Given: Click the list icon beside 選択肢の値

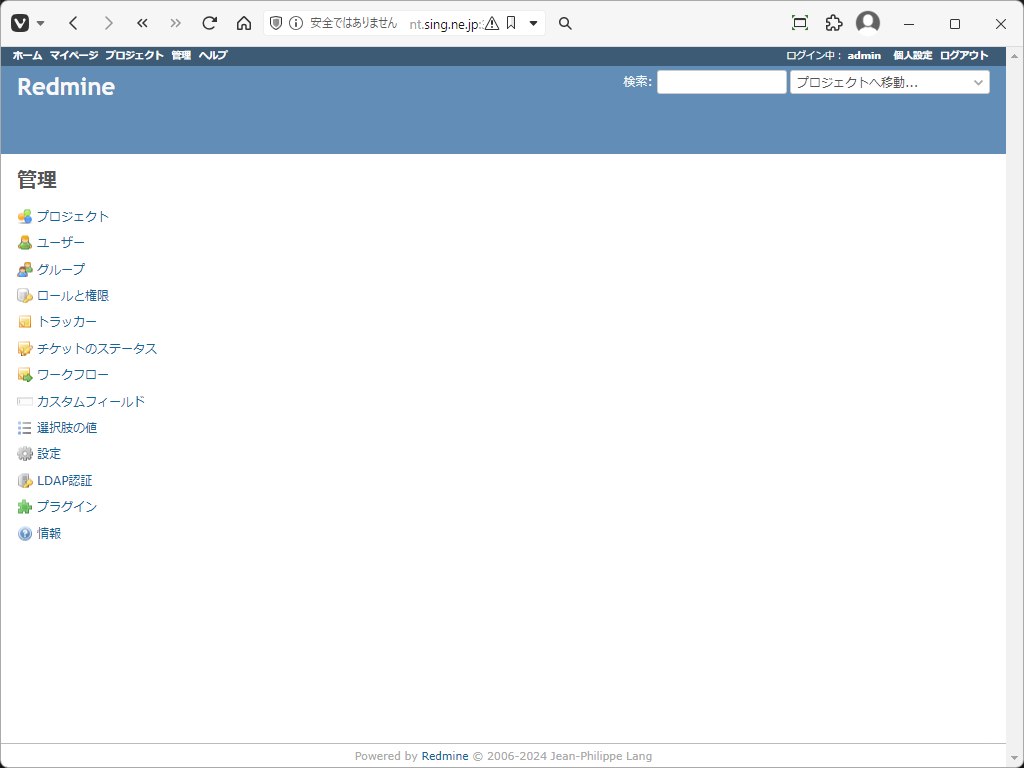Looking at the screenshot, I should [25, 428].
